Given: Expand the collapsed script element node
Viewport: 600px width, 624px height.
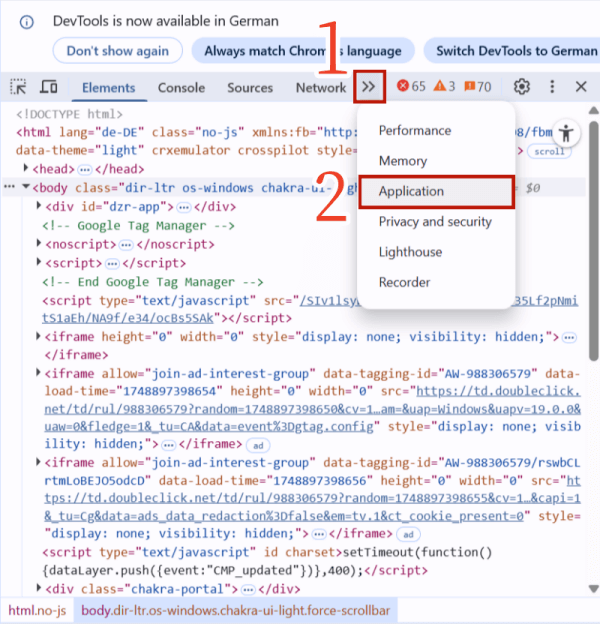Looking at the screenshot, I should (39, 262).
